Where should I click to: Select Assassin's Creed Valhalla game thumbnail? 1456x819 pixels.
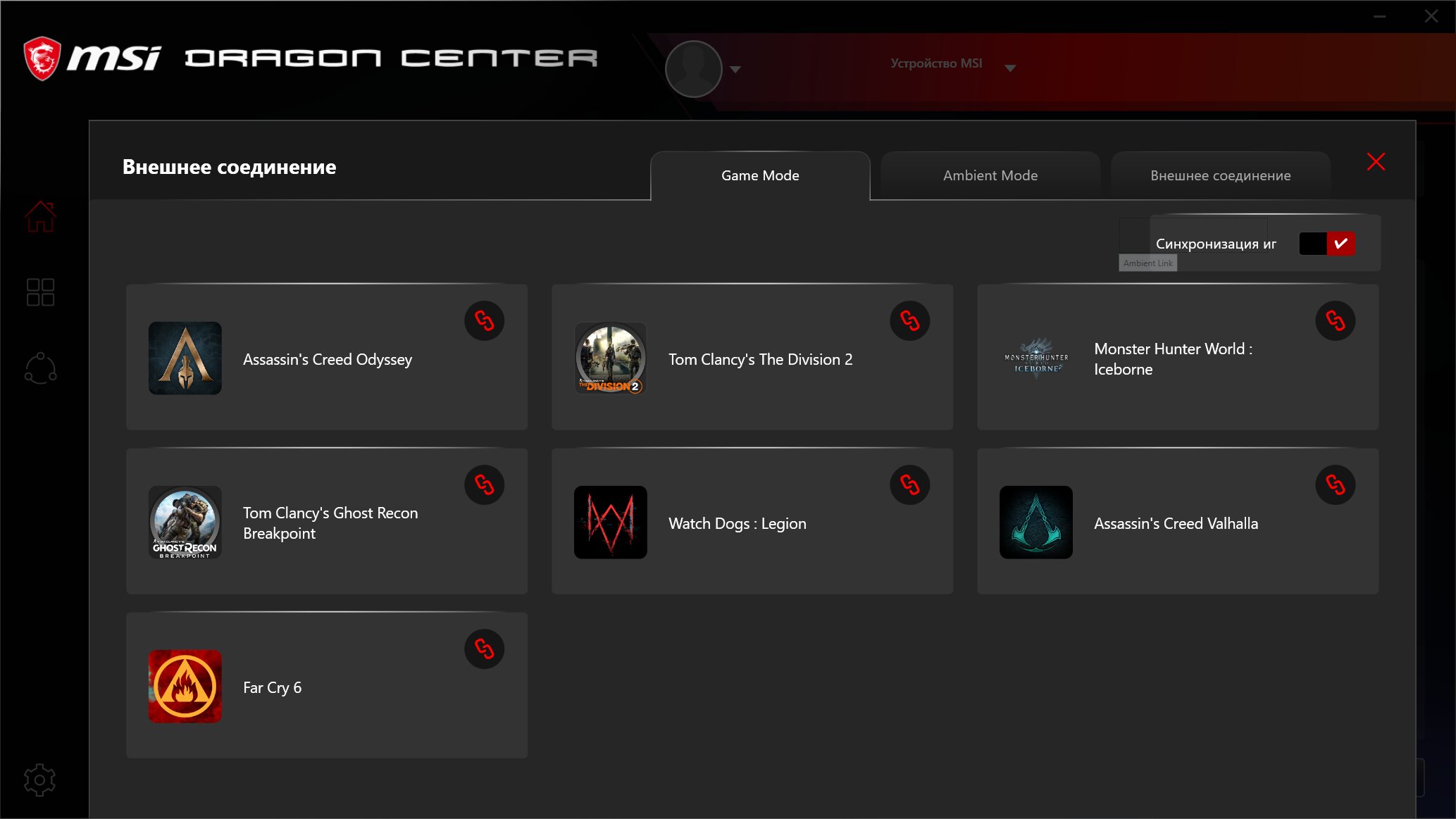click(1036, 523)
